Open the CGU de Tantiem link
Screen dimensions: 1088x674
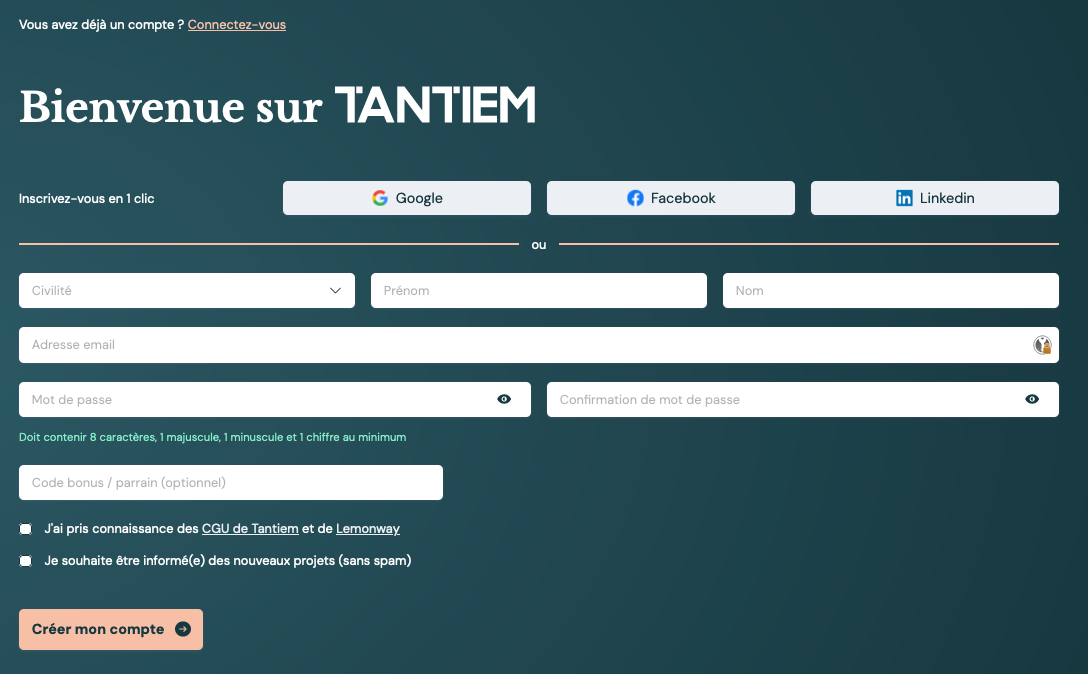click(250, 529)
